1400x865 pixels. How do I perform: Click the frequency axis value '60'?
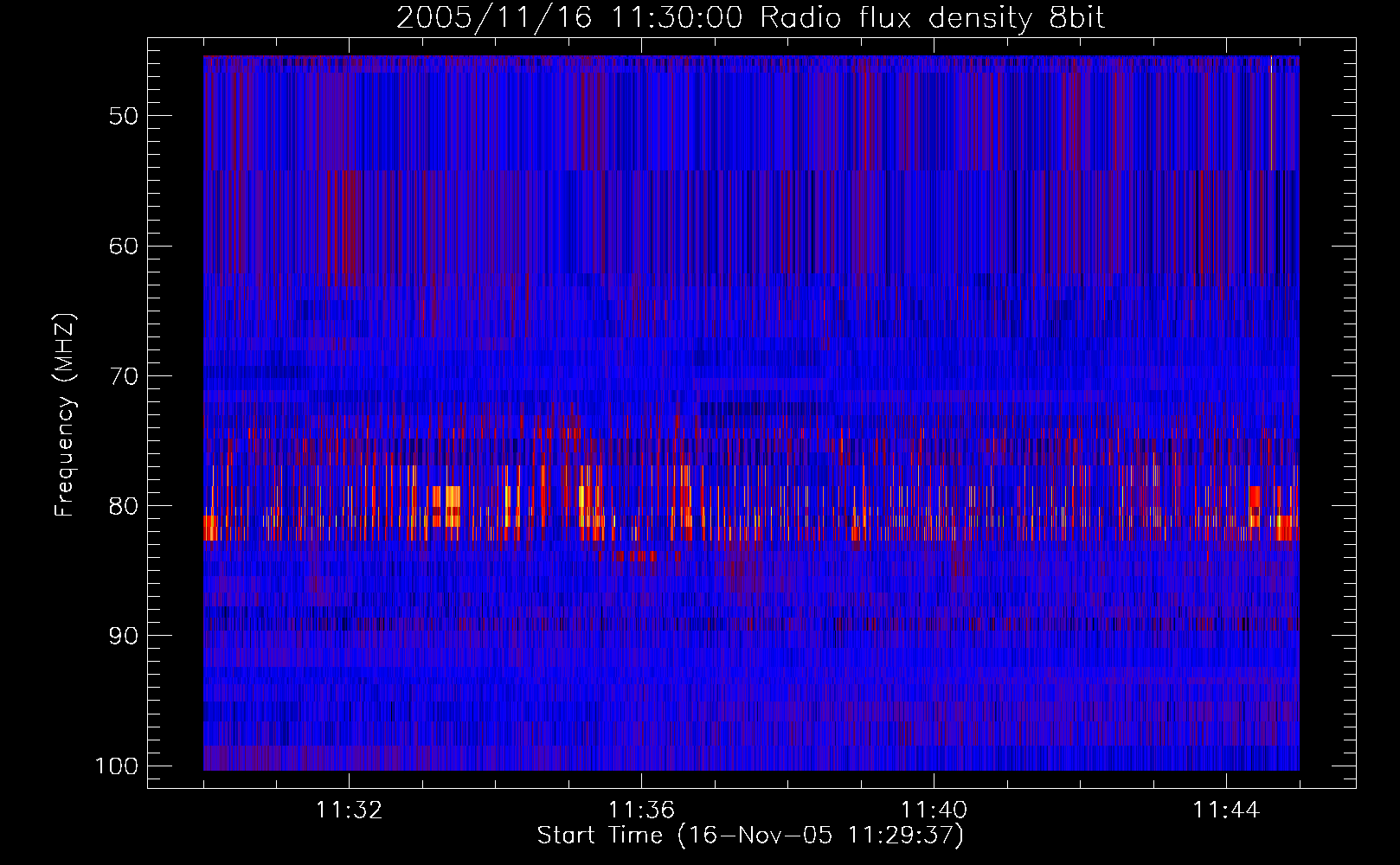click(x=124, y=246)
